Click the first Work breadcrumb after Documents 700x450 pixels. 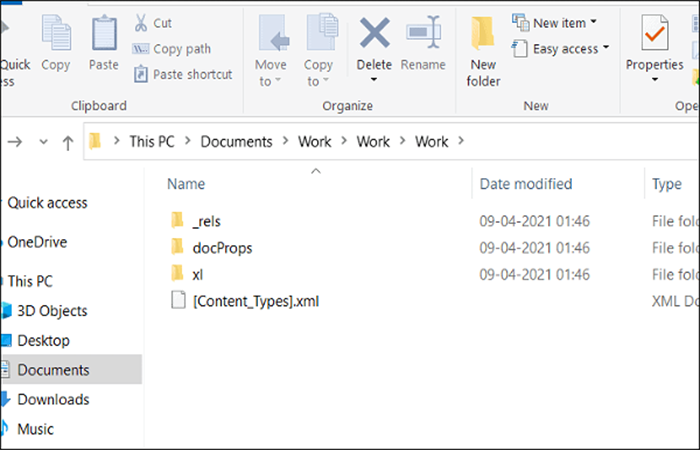[x=315, y=142]
